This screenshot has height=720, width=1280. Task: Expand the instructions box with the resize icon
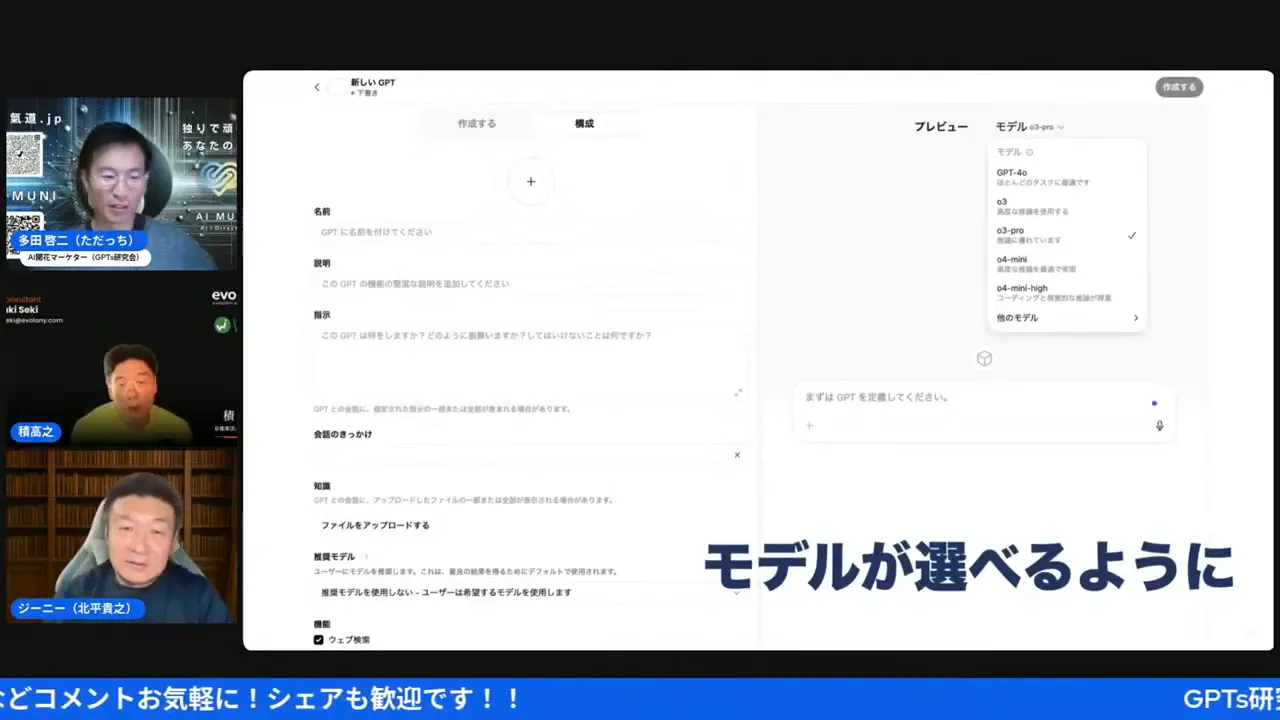pyautogui.click(x=738, y=393)
